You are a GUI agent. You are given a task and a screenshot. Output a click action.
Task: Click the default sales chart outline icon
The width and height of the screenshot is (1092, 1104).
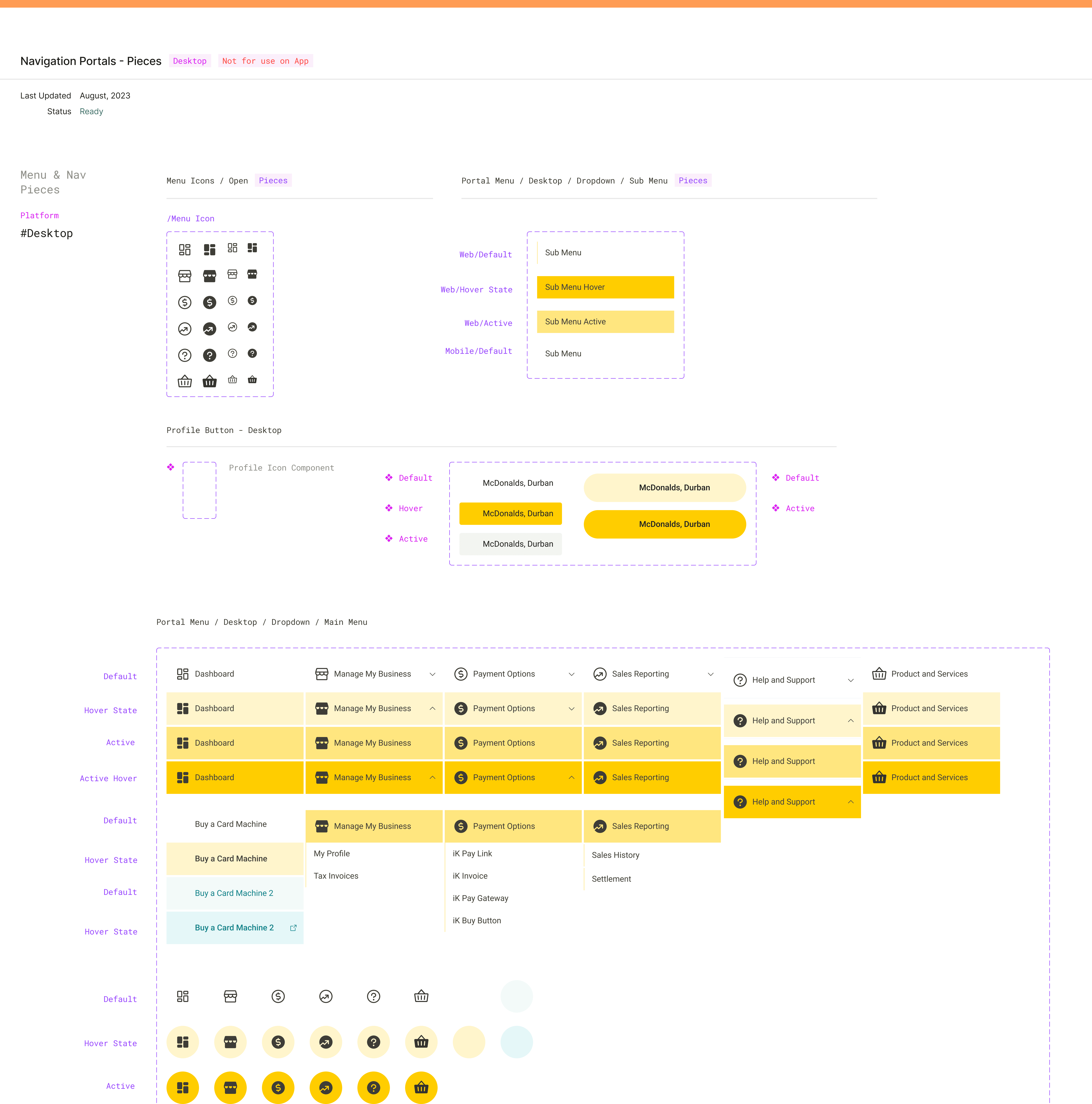point(326,997)
